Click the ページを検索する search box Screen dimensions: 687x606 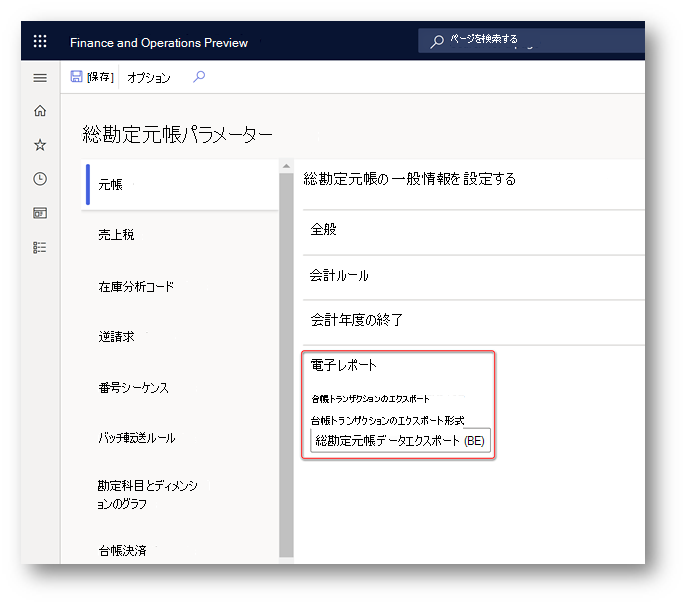[531, 41]
